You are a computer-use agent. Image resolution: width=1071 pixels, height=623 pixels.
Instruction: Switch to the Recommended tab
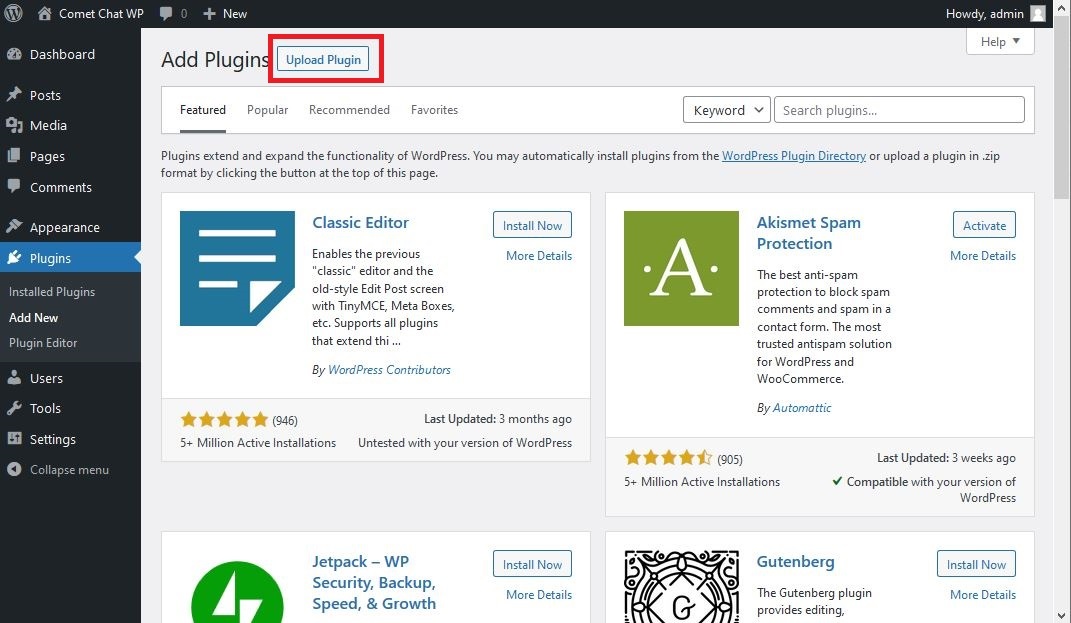coord(349,110)
